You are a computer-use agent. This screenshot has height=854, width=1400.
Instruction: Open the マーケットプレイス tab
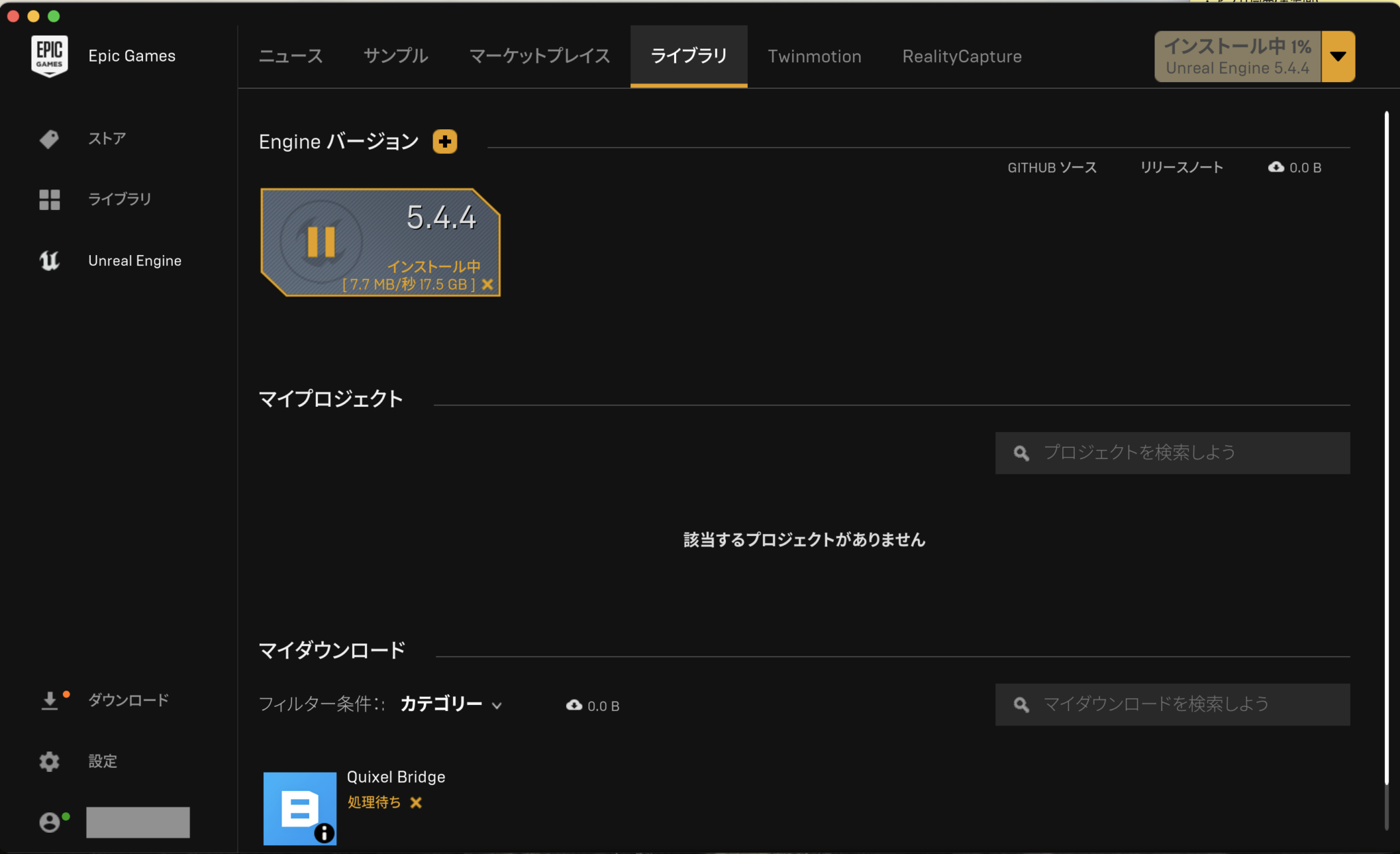[x=539, y=56]
